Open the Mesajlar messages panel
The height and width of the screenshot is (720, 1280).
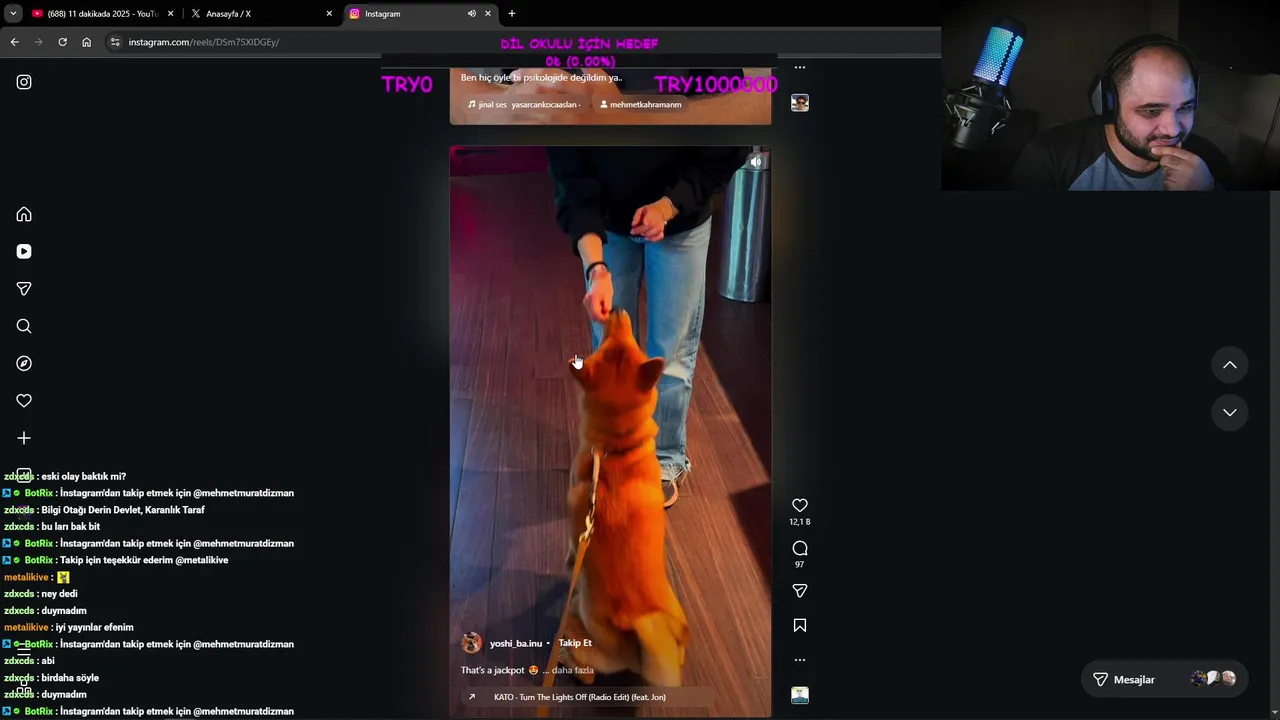pos(1165,679)
